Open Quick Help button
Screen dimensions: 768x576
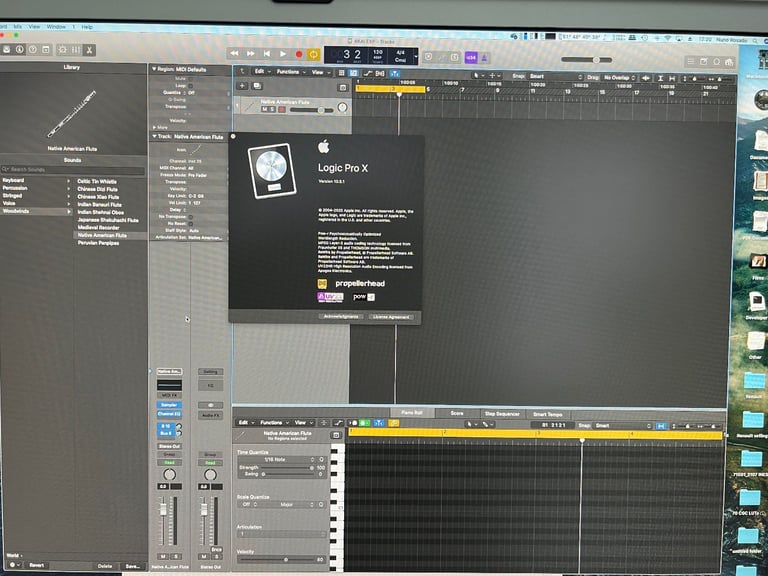(33, 49)
